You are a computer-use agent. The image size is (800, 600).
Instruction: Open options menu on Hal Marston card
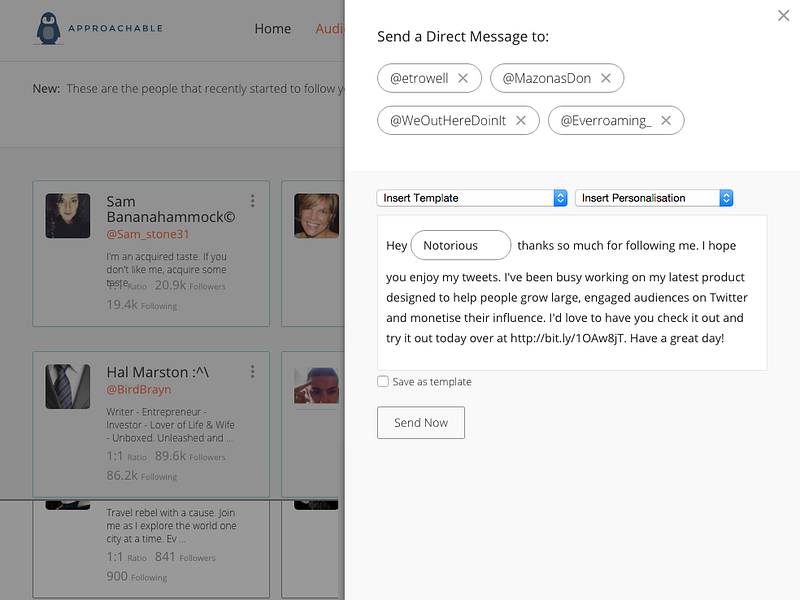(253, 371)
